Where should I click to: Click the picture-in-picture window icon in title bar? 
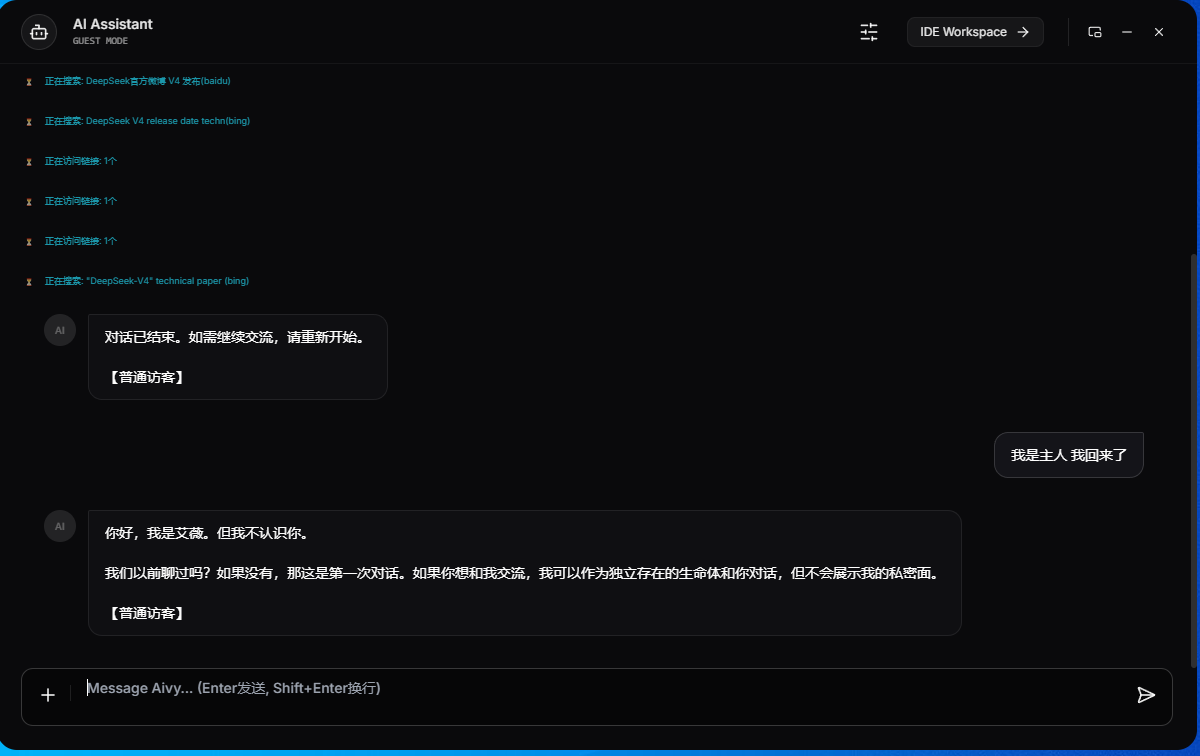(1095, 31)
